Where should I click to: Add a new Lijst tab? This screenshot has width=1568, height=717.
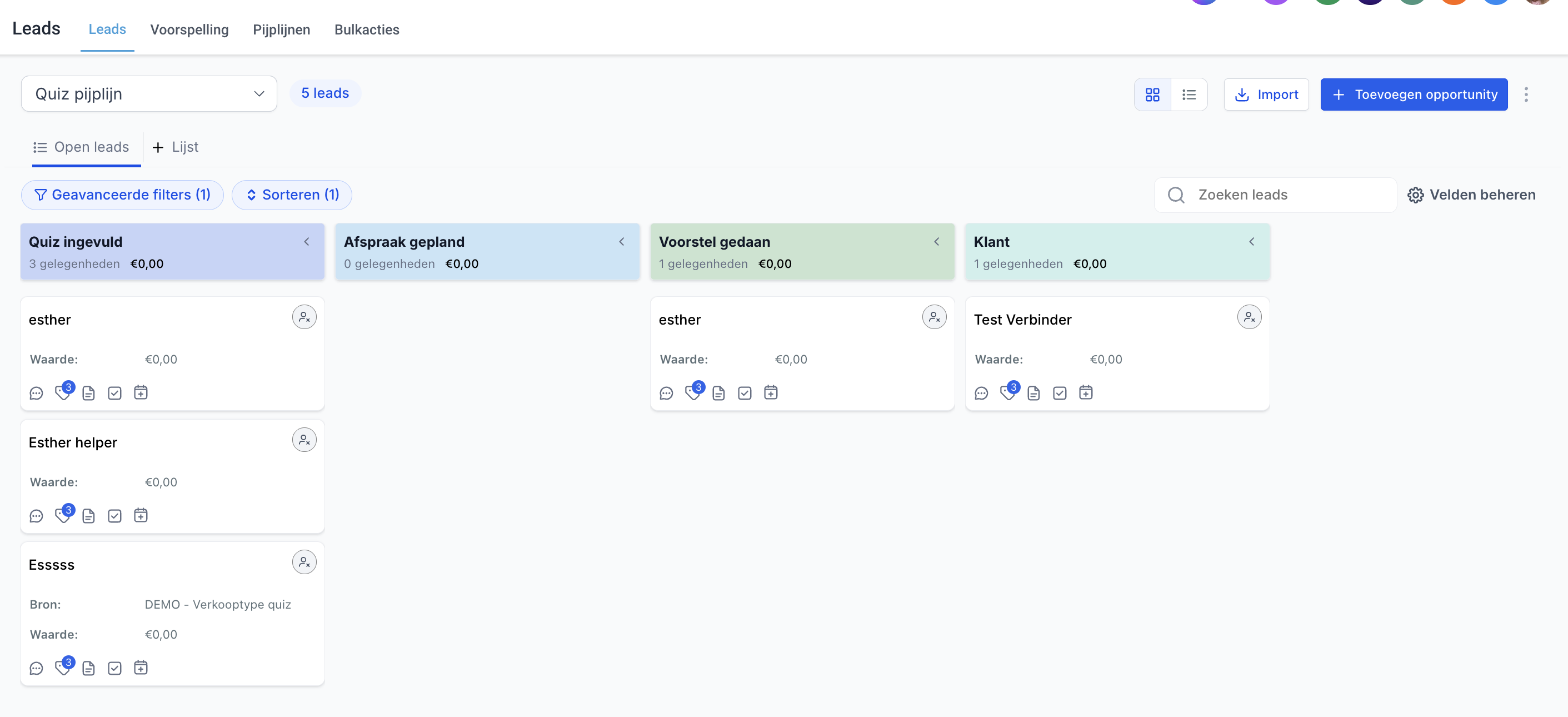pos(176,147)
